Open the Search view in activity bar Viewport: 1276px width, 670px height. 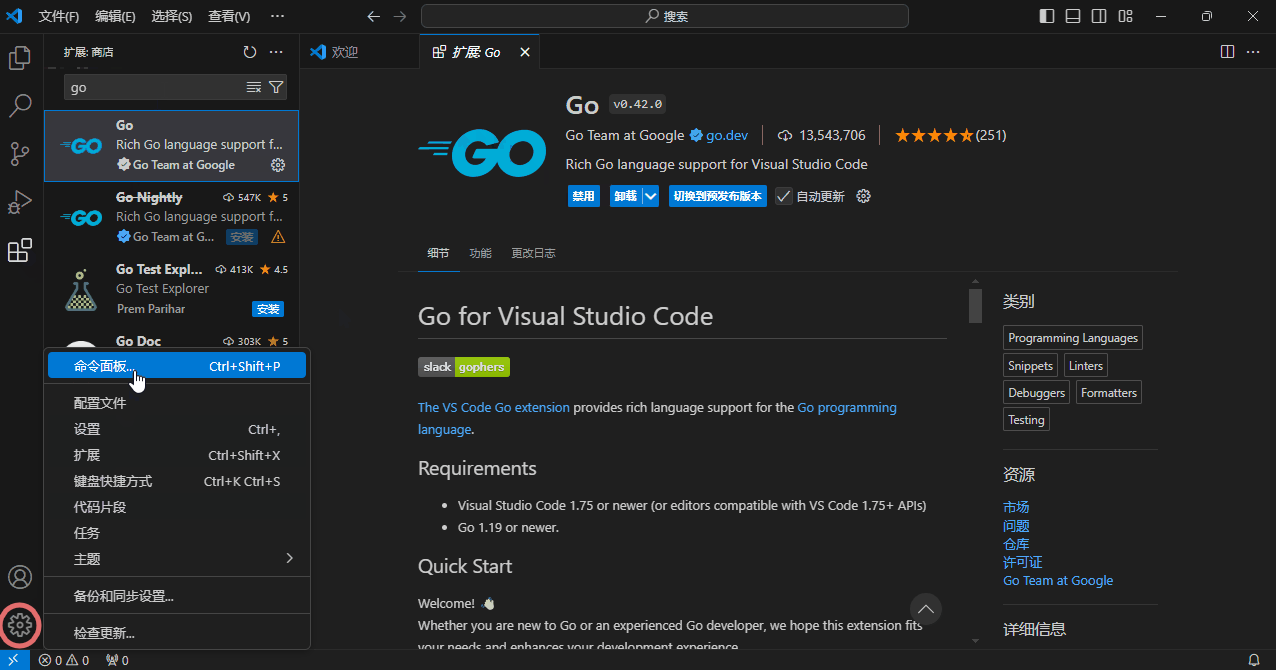20,106
